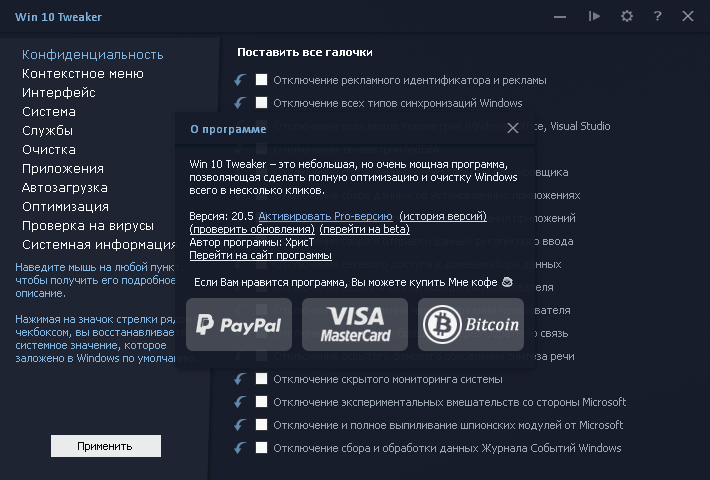This screenshot has width=710, height=480.
Task: Click the Win 10 Tweaker title text
Action: pos(58,17)
